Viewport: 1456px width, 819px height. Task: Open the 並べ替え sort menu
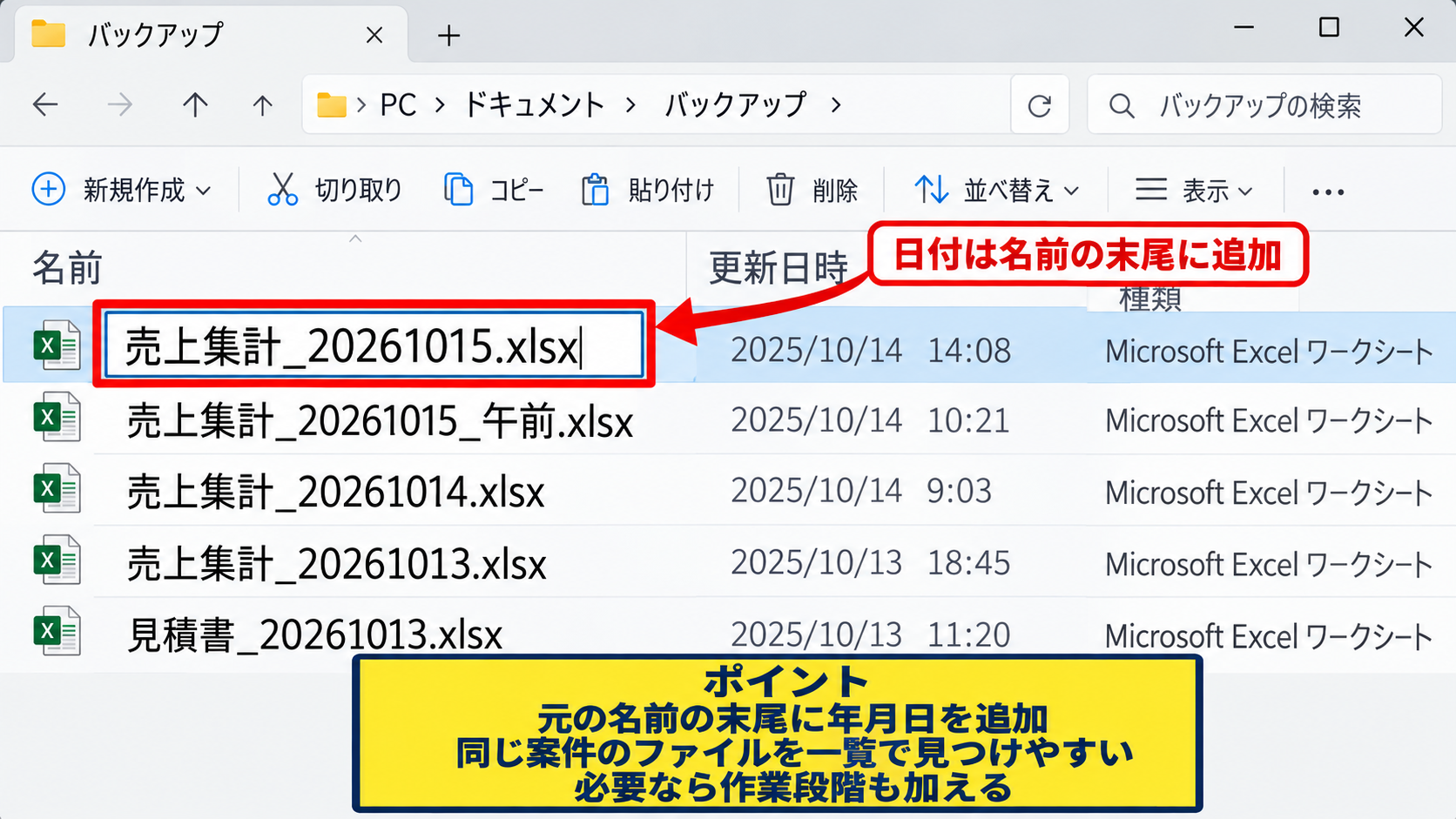pos(997,189)
